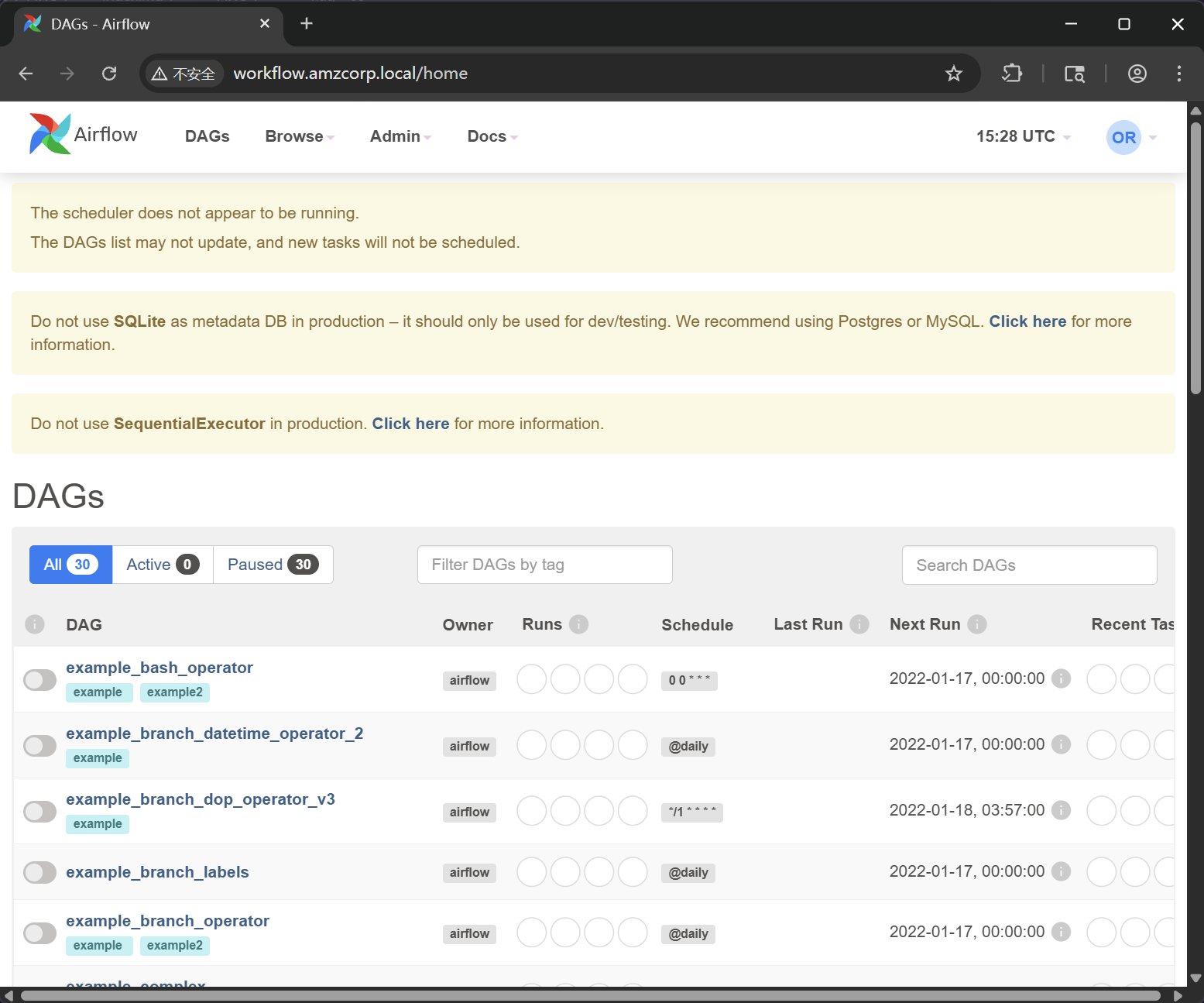Click the Last Run info icon
This screenshot has height=1003, width=1204.
tap(859, 624)
